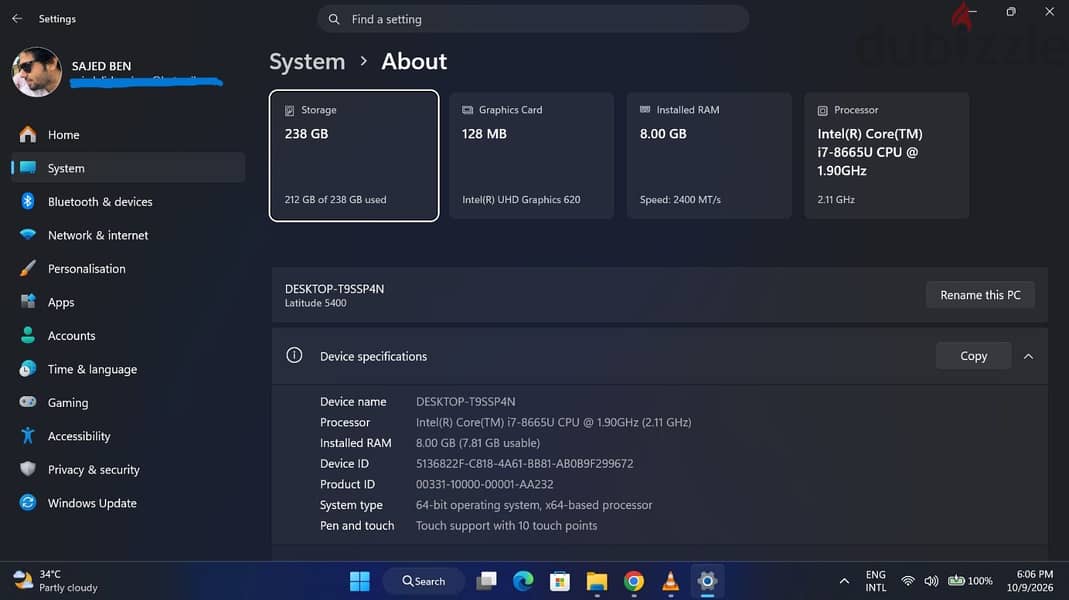Click the volume speaker tray icon

click(931, 581)
